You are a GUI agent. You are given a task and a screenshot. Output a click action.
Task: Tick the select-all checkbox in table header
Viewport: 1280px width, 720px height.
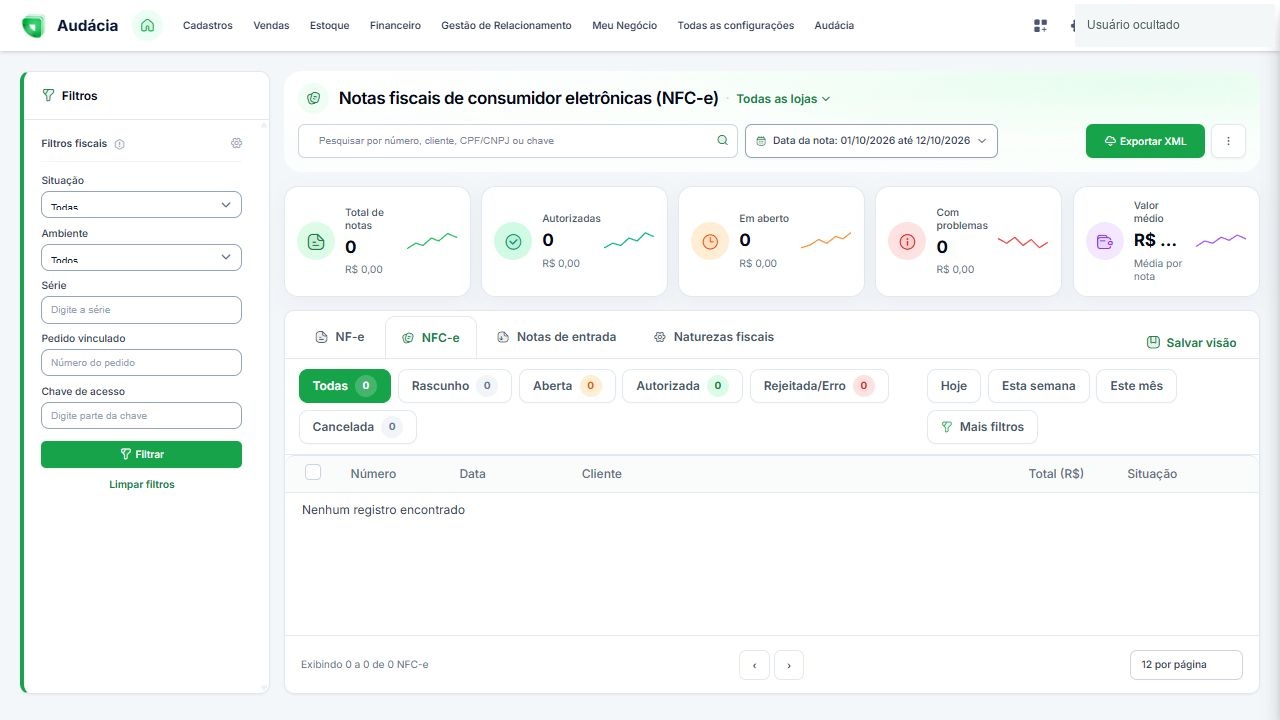point(313,472)
